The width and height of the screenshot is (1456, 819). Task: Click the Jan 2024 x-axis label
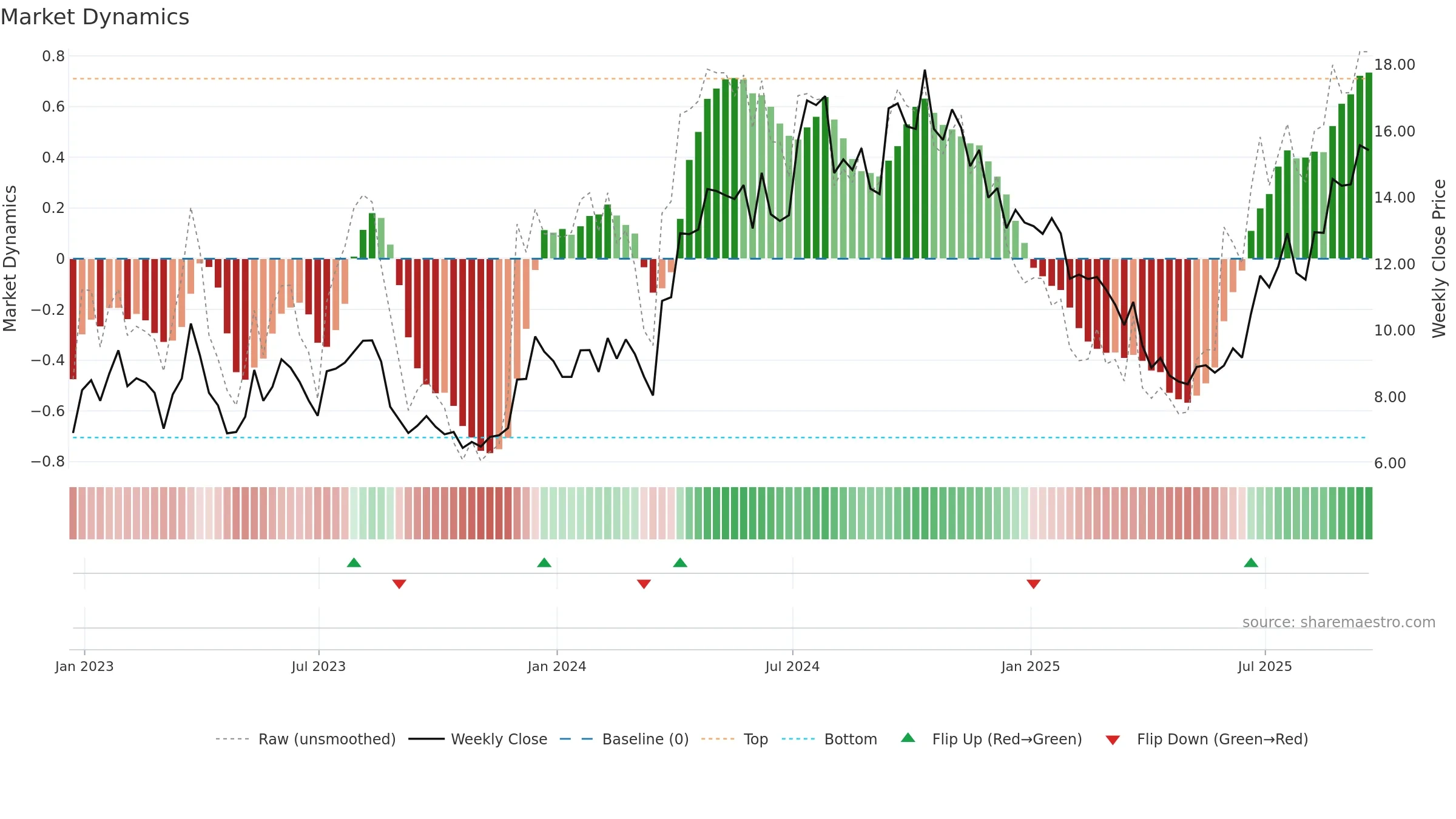(557, 666)
